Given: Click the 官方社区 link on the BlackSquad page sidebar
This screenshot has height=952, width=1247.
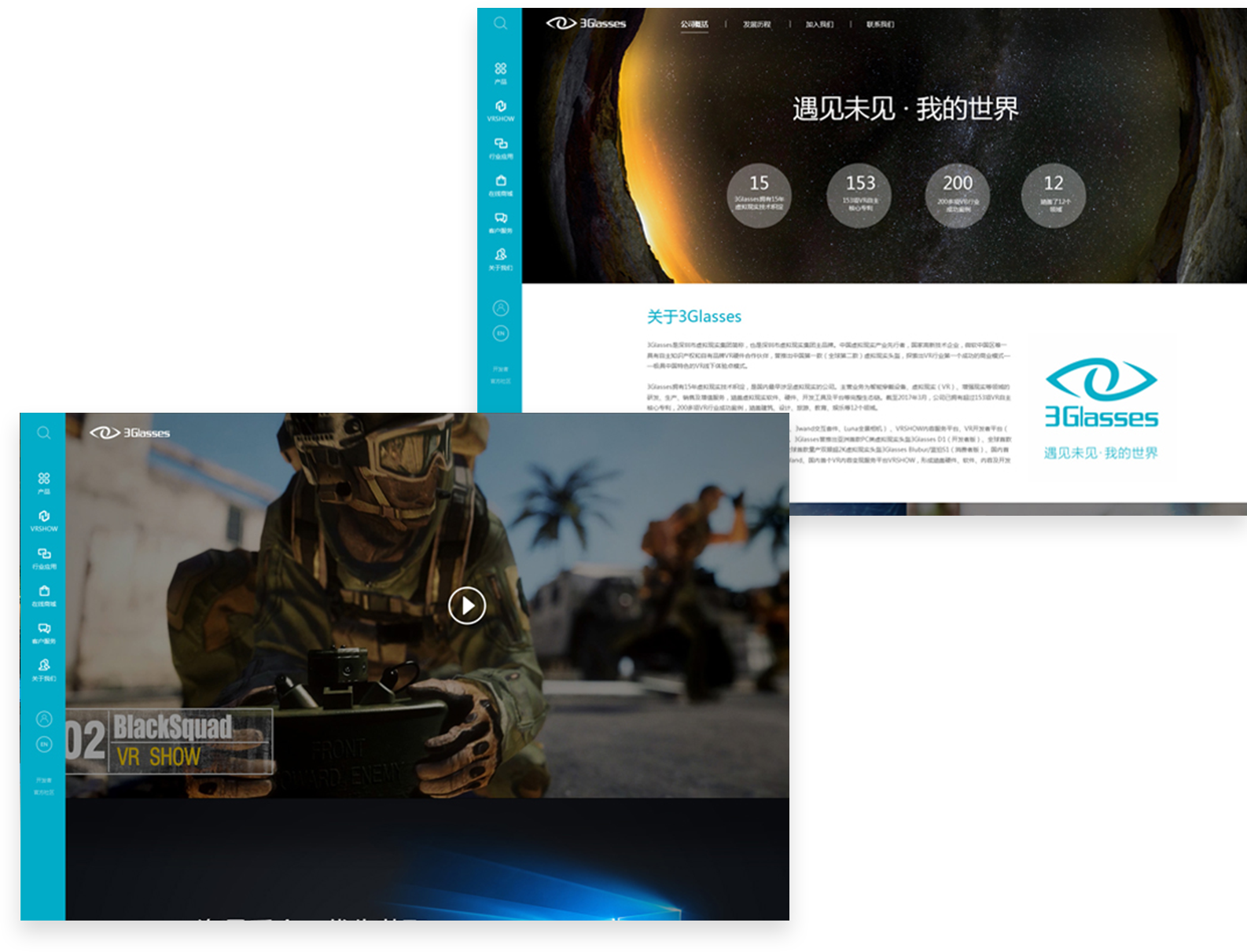Looking at the screenshot, I should point(44,792).
